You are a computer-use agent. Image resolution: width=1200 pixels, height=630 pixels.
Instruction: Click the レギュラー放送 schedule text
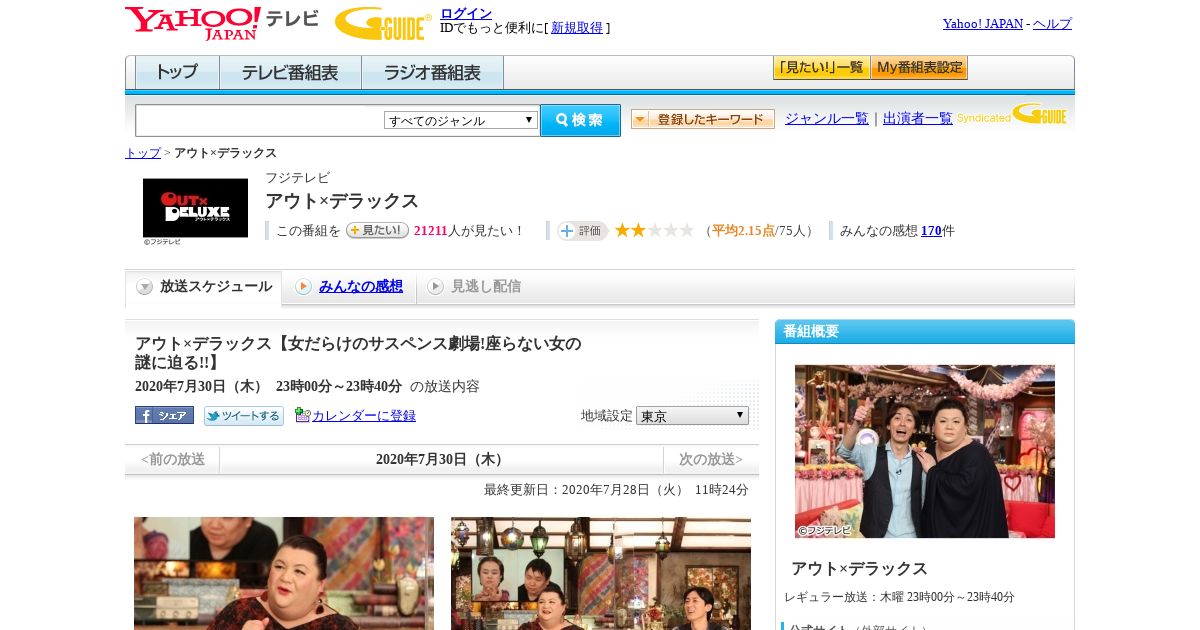pos(899,597)
